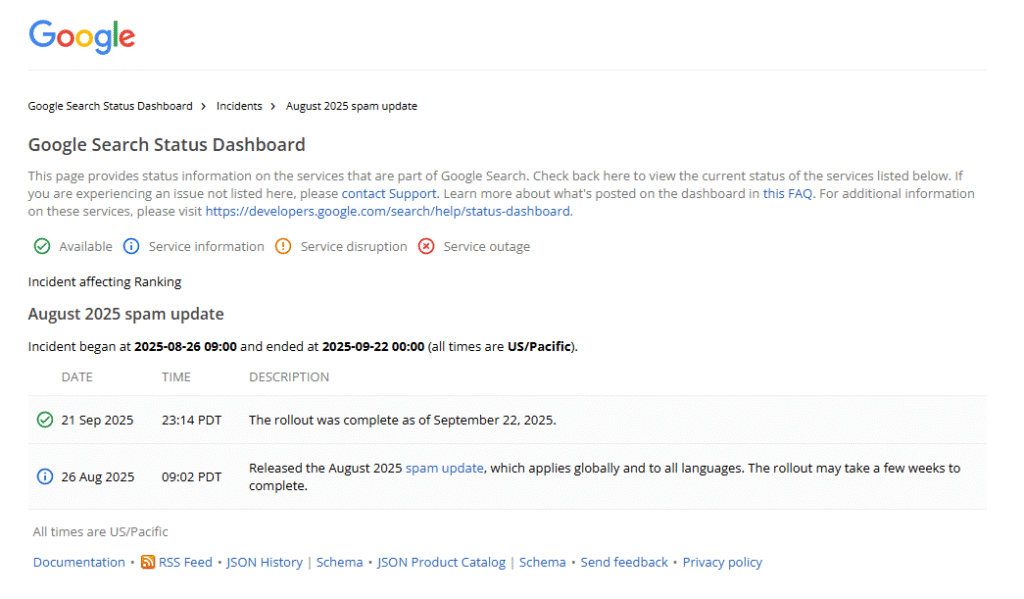Open the spam update link in the description
Screen dimensions: 1024x599
(x=444, y=468)
